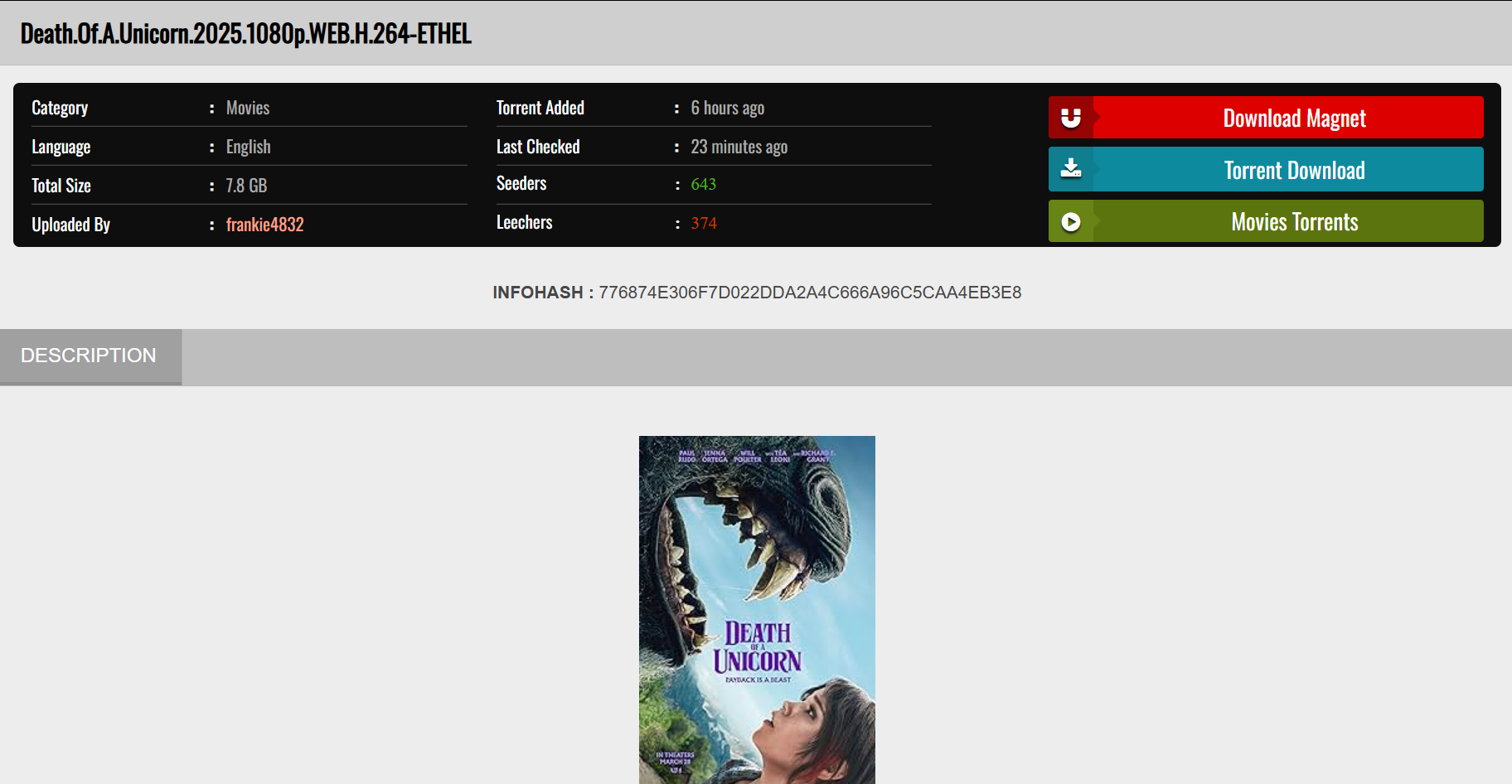Click the leechers count 374

(x=704, y=223)
